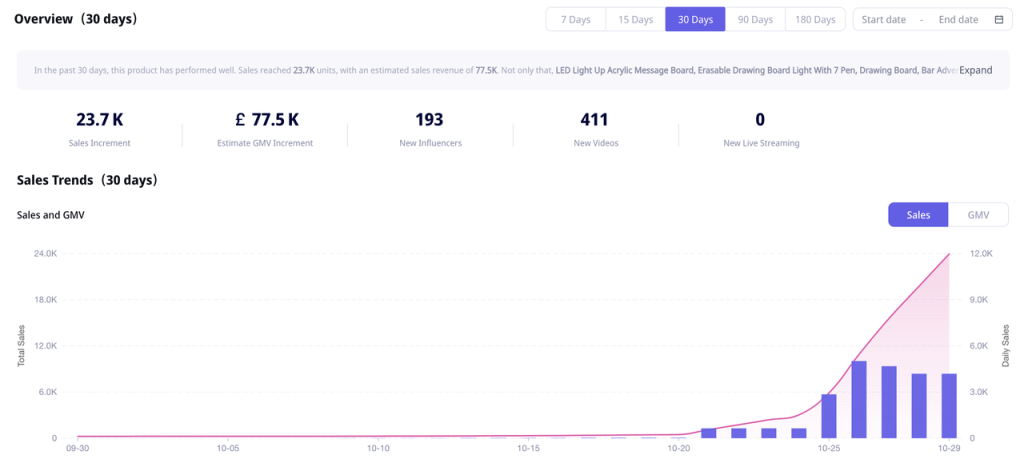
Task: Choose the 90 Days time range
Action: (755, 20)
